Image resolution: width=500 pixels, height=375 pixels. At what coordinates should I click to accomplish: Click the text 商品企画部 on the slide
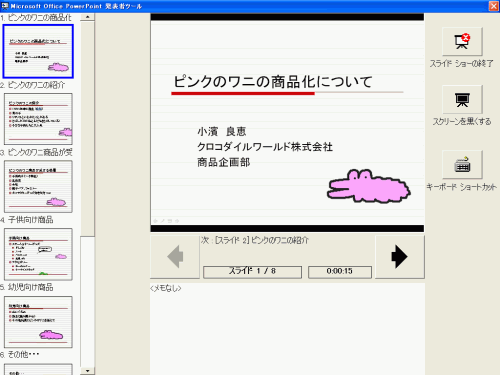(x=224, y=162)
